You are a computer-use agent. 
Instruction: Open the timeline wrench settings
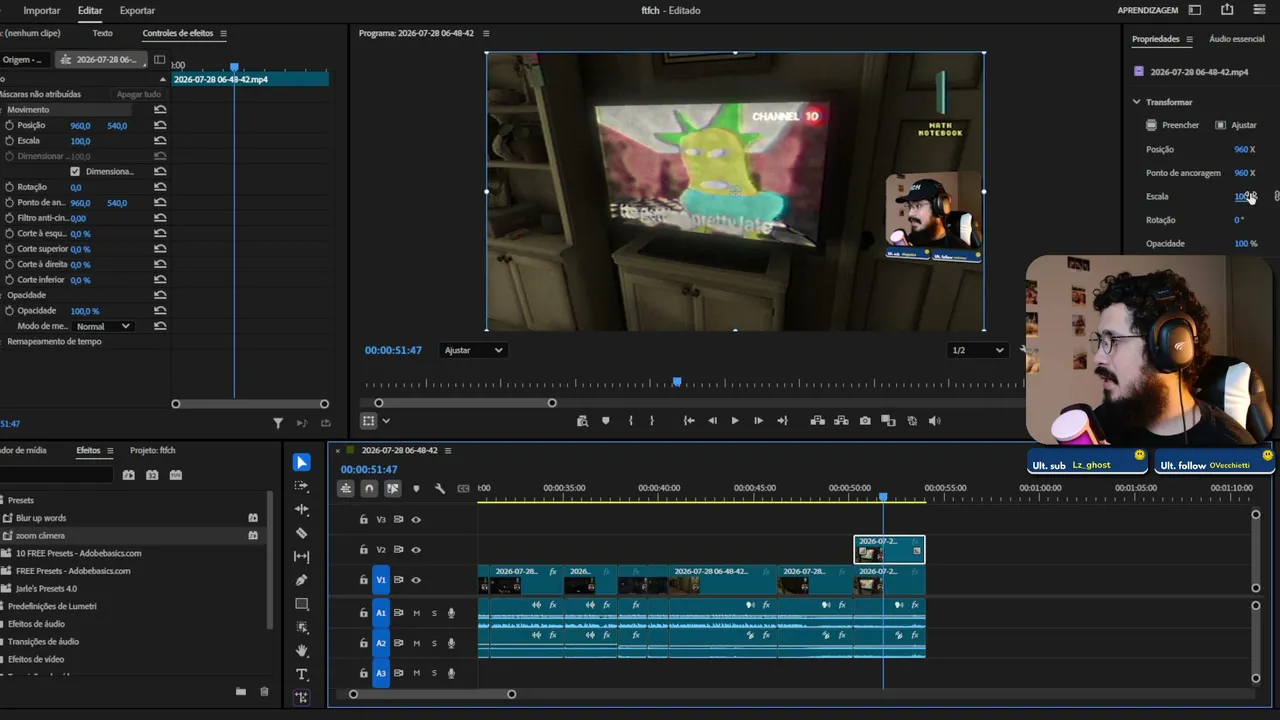tap(440, 489)
